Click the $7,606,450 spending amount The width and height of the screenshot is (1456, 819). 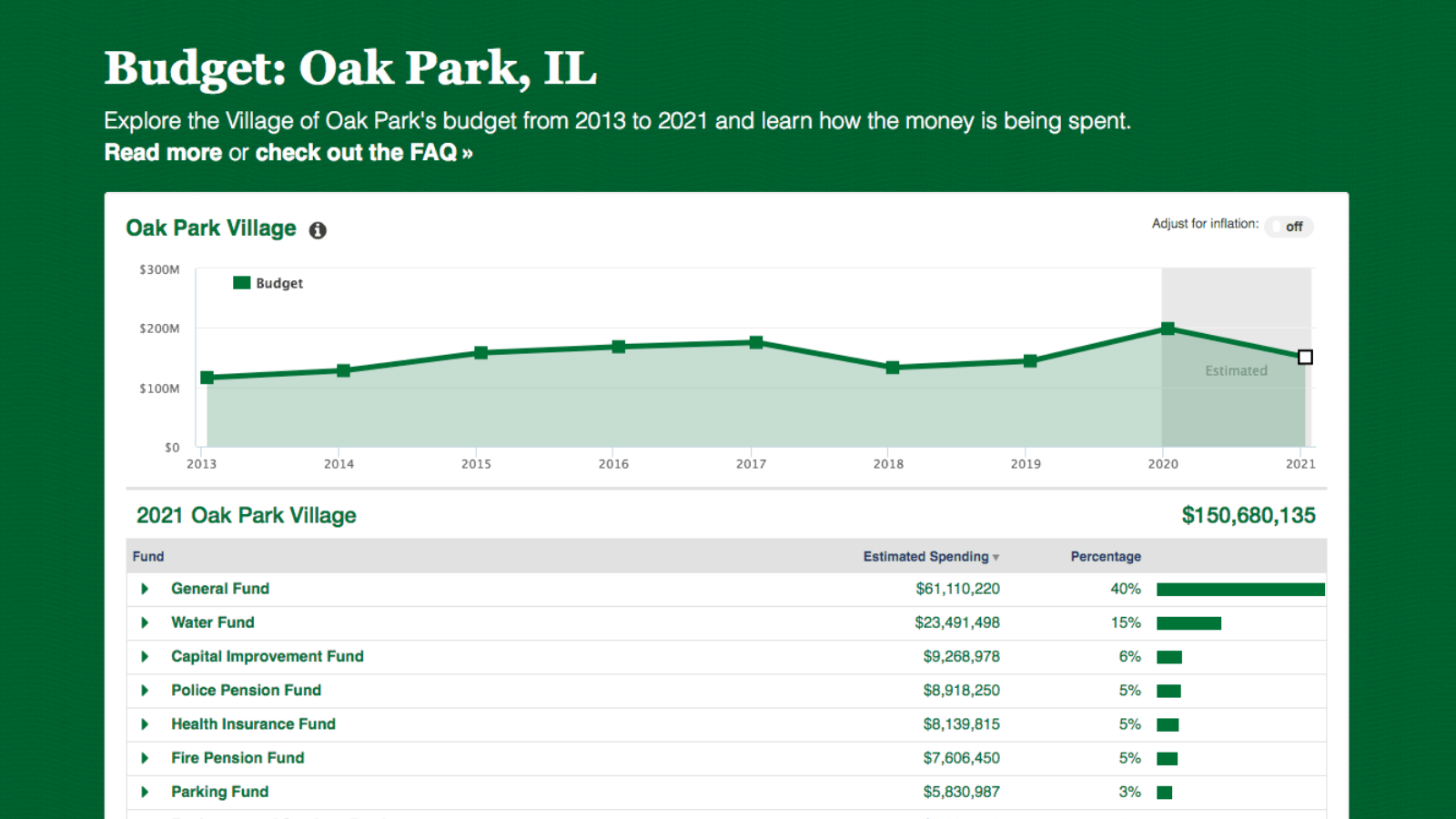point(961,757)
